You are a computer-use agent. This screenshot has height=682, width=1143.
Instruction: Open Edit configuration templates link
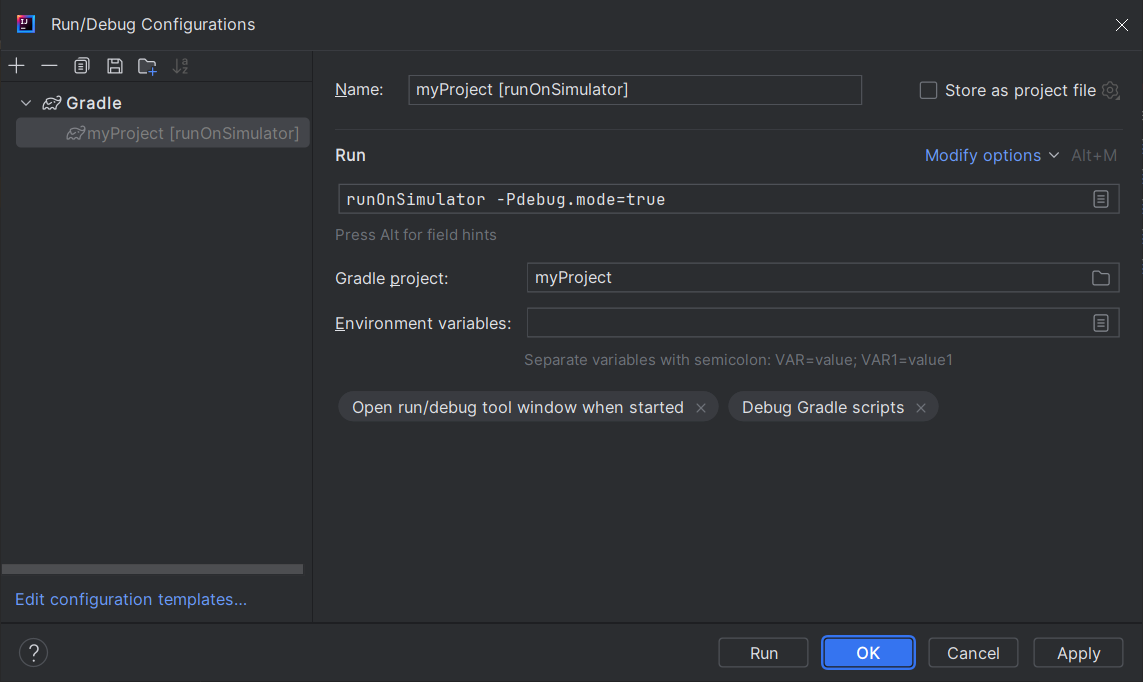[131, 599]
